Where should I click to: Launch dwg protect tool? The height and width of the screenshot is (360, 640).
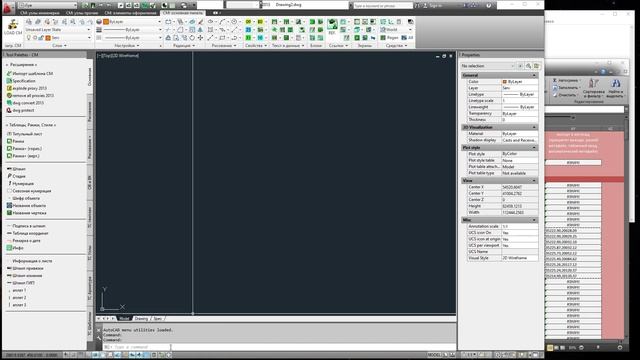[20, 110]
